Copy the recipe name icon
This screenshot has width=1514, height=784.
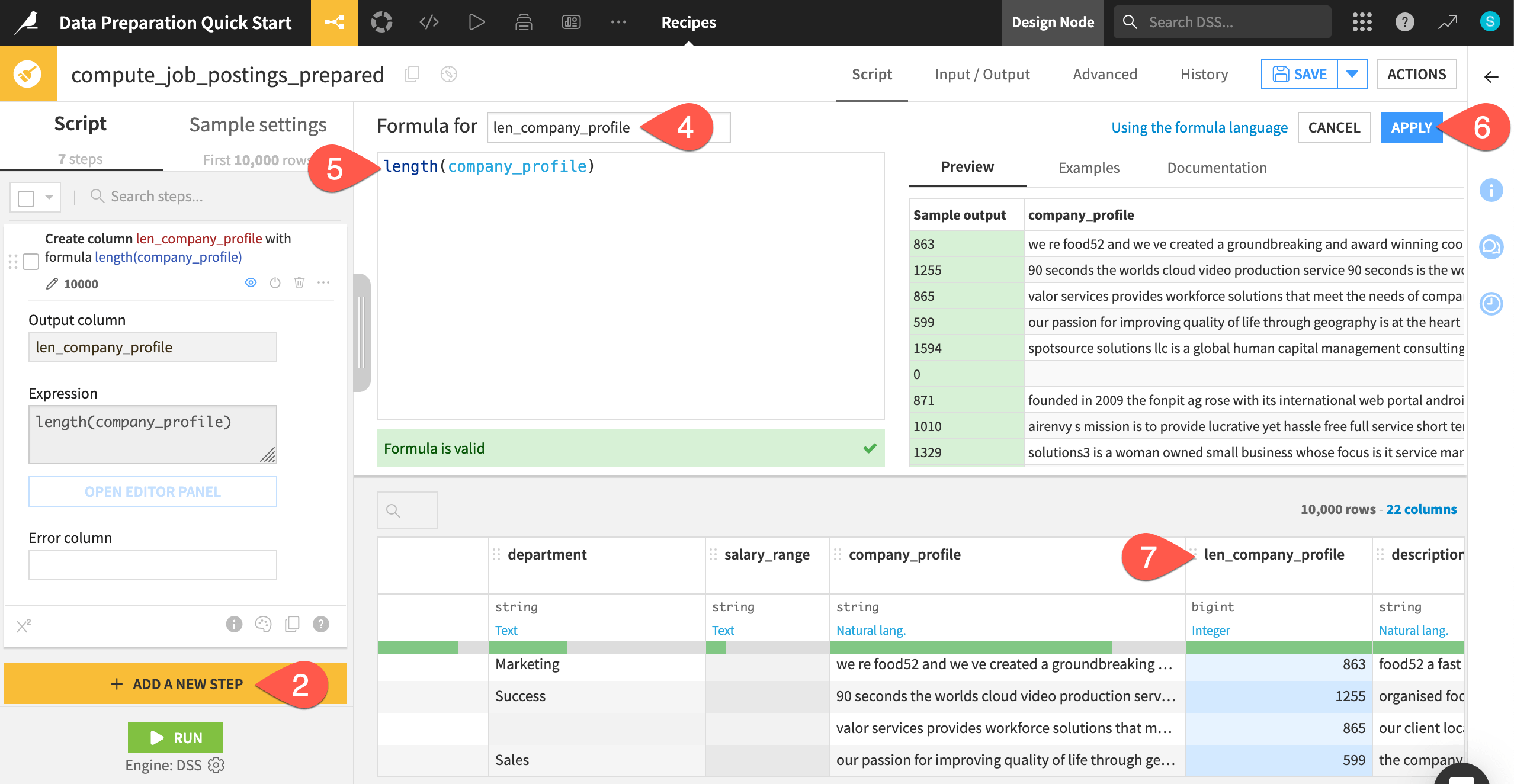412,75
